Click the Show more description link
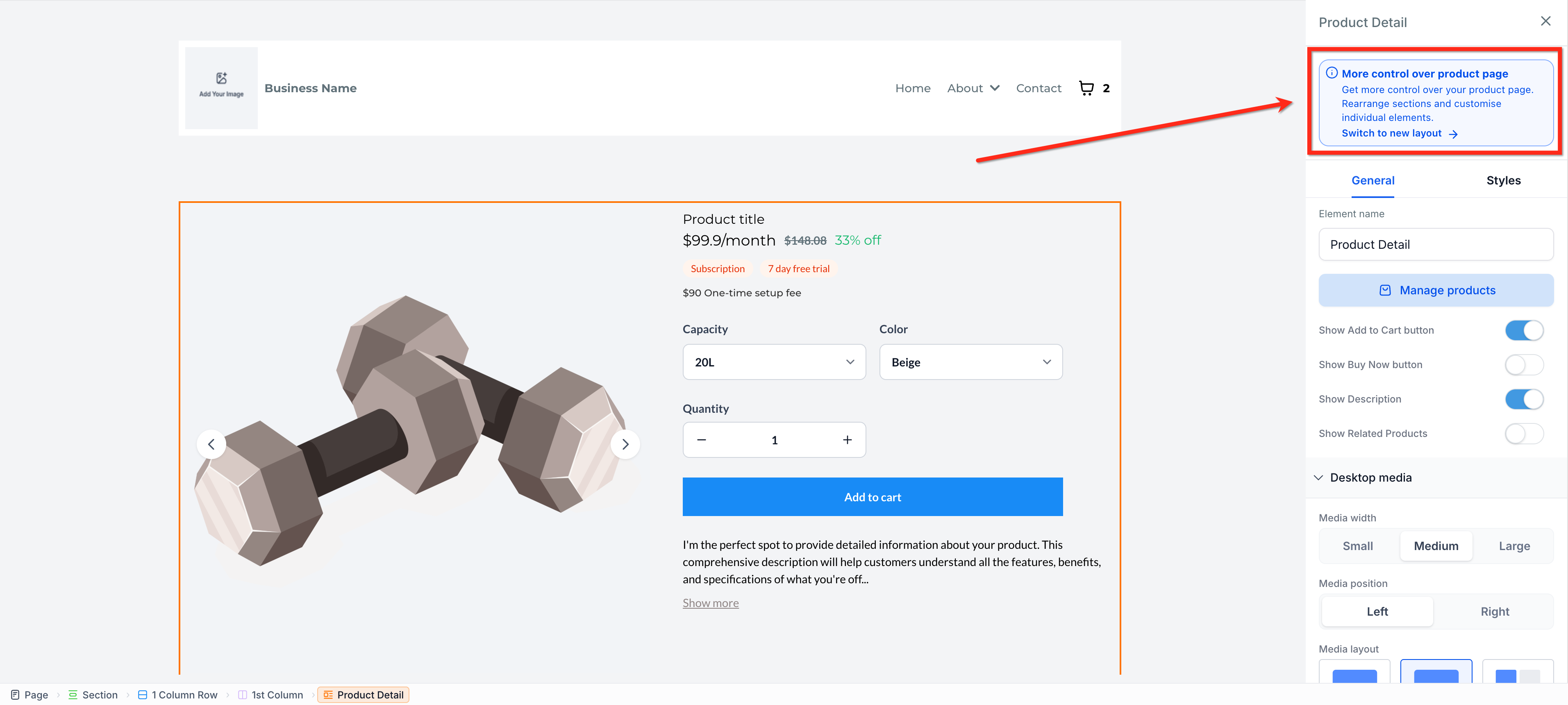1568x705 pixels. pyautogui.click(x=710, y=603)
